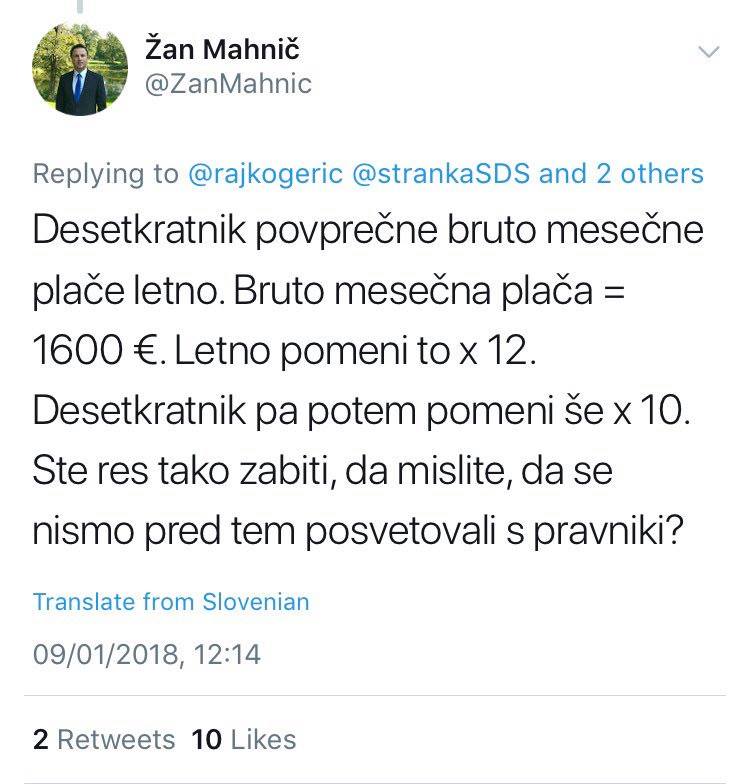Click the display name Žan Mahnič
This screenshot has width=743, height=784.
coord(222,48)
